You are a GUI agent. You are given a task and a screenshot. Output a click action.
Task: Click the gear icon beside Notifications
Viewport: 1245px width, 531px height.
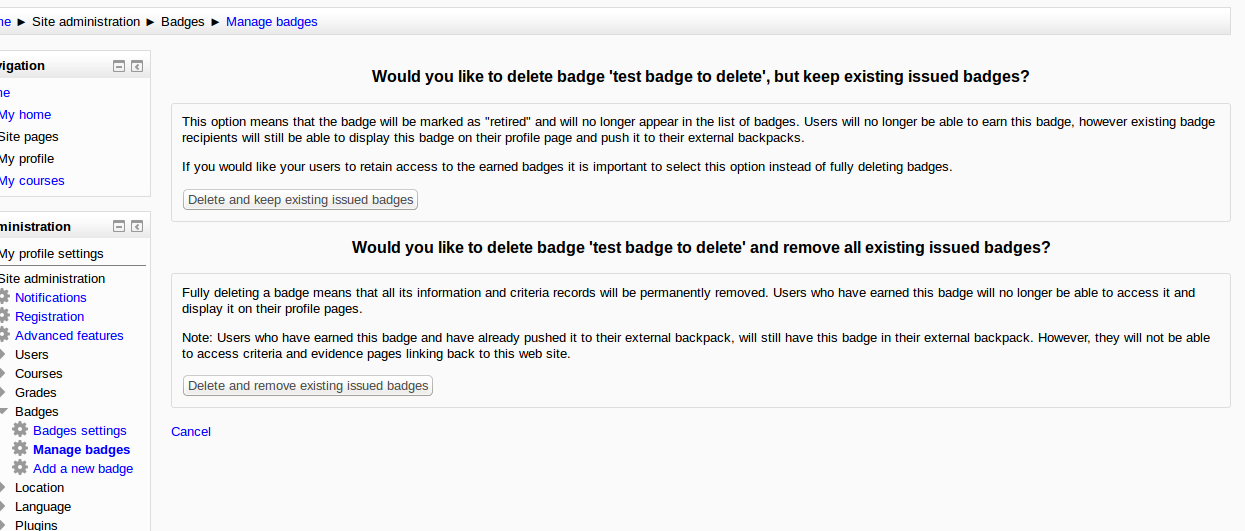(4, 297)
